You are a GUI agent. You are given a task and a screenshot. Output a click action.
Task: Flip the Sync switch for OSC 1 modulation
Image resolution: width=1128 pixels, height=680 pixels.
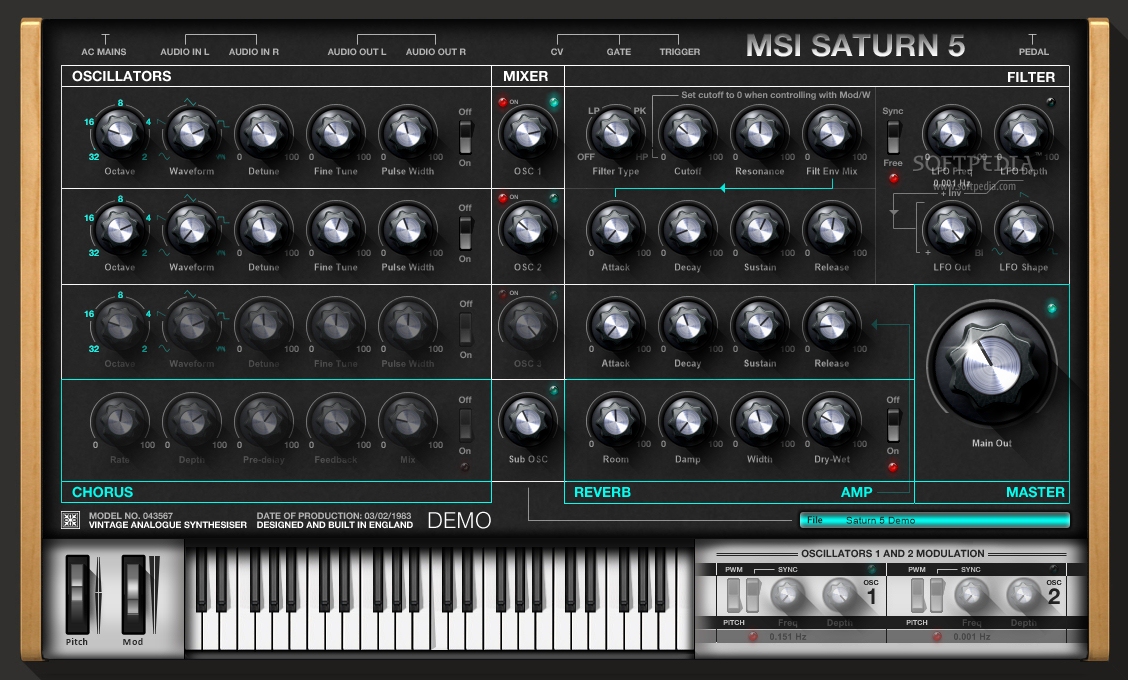[752, 595]
